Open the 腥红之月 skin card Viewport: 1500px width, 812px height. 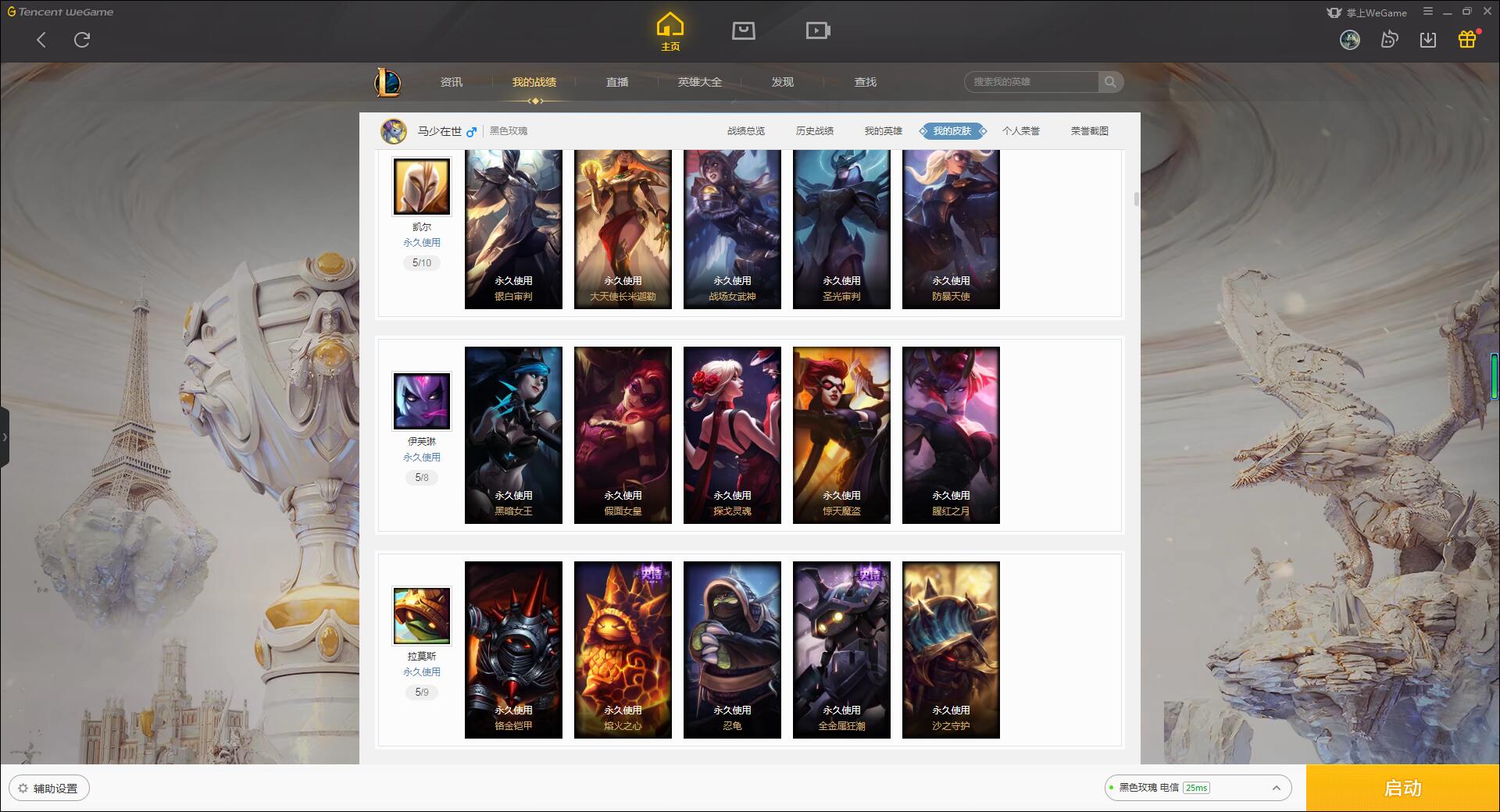[x=951, y=435]
